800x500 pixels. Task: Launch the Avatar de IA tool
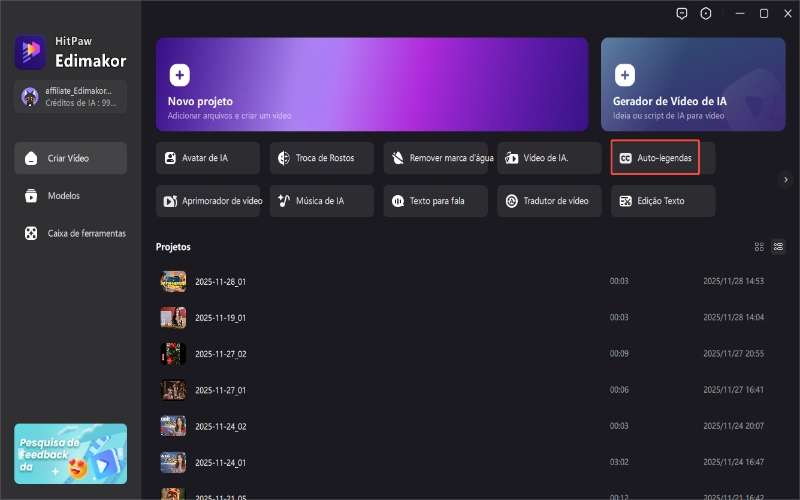[208, 158]
